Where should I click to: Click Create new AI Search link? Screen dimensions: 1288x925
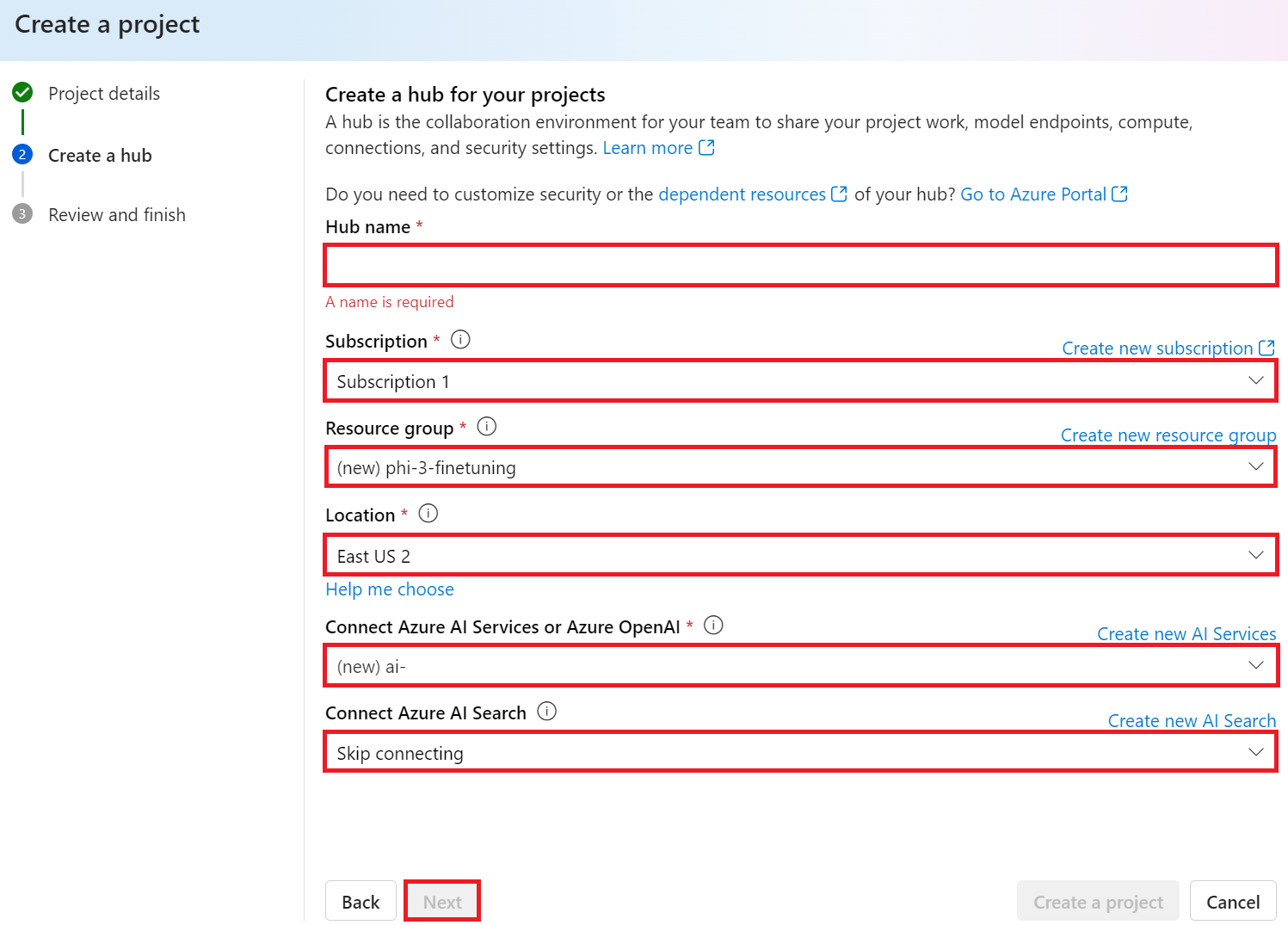click(x=1192, y=721)
